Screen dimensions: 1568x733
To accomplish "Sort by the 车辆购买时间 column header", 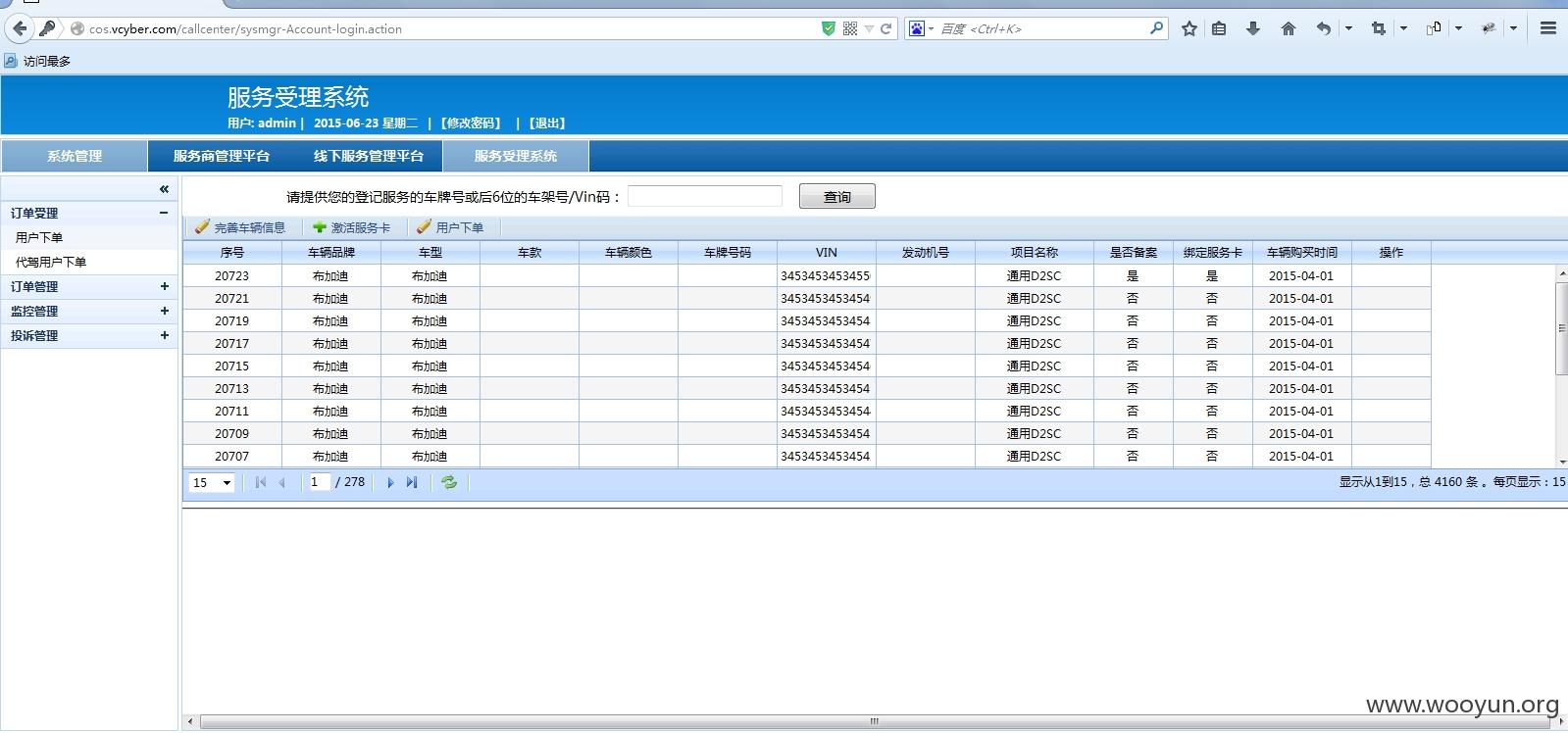I will (1301, 253).
